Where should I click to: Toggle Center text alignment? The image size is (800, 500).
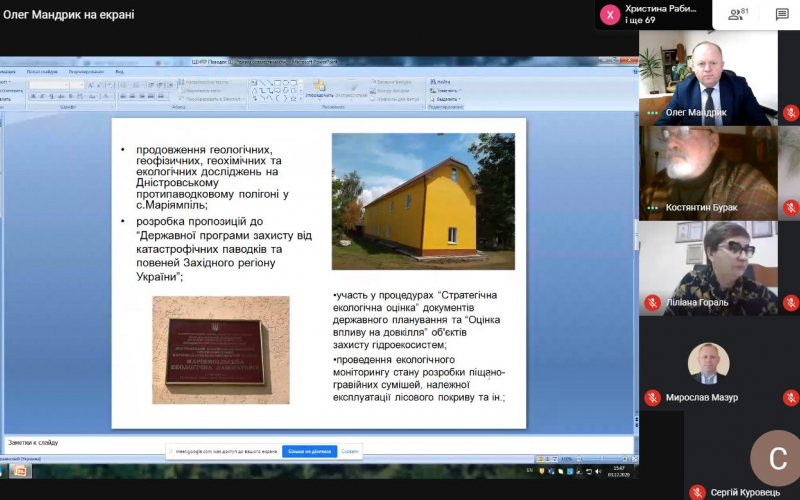(133, 96)
